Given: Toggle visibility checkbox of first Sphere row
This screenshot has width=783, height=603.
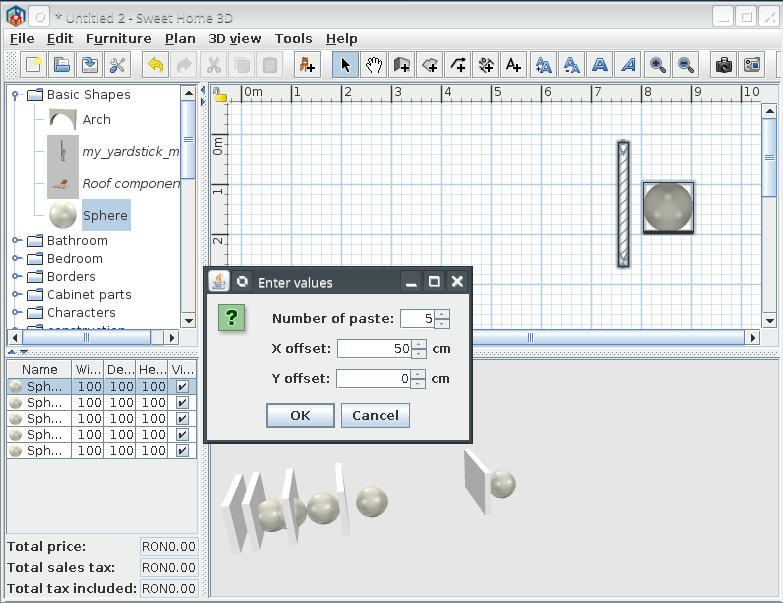Looking at the screenshot, I should pos(182,386).
